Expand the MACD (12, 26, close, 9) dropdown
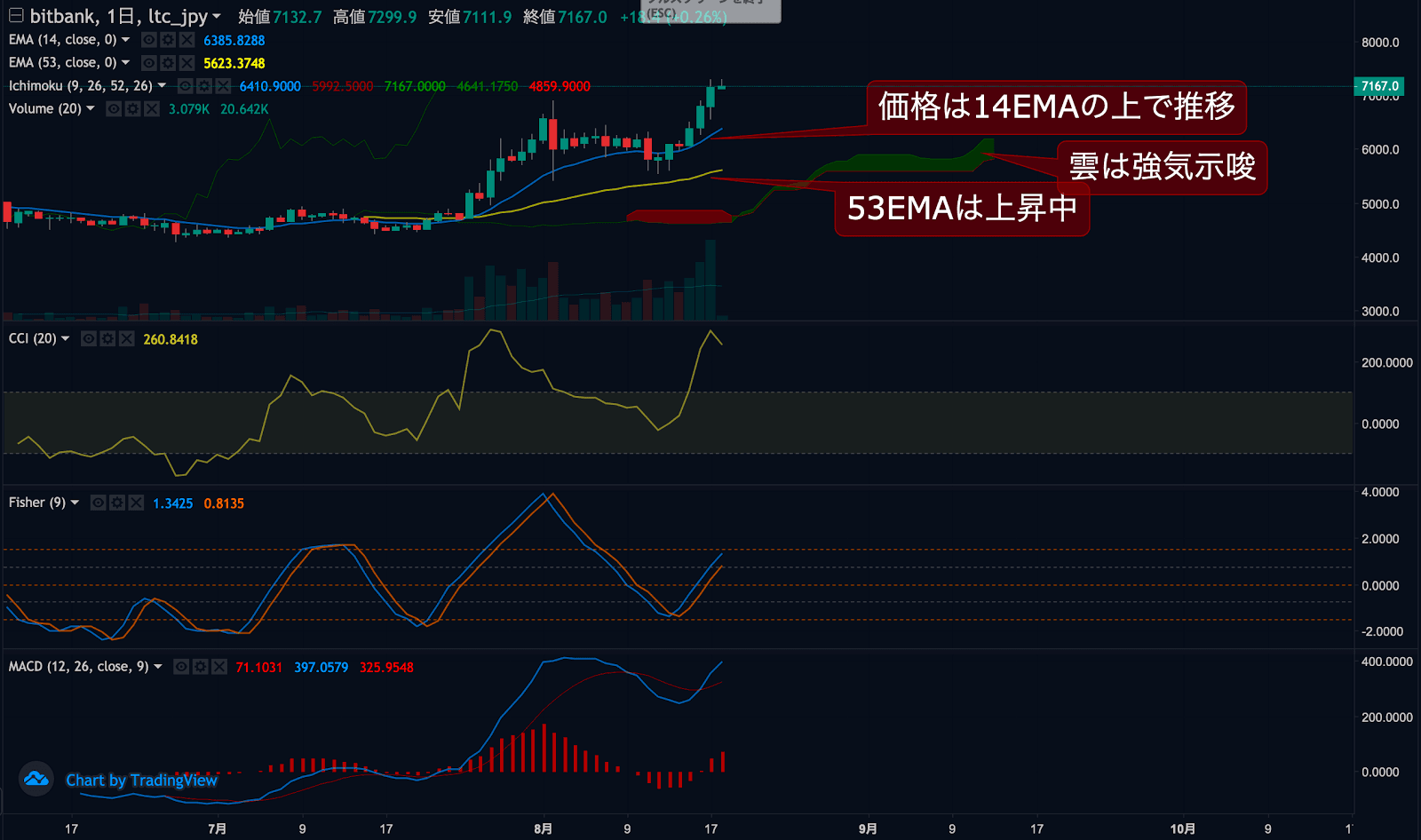The width and height of the screenshot is (1421, 840). click(x=158, y=667)
